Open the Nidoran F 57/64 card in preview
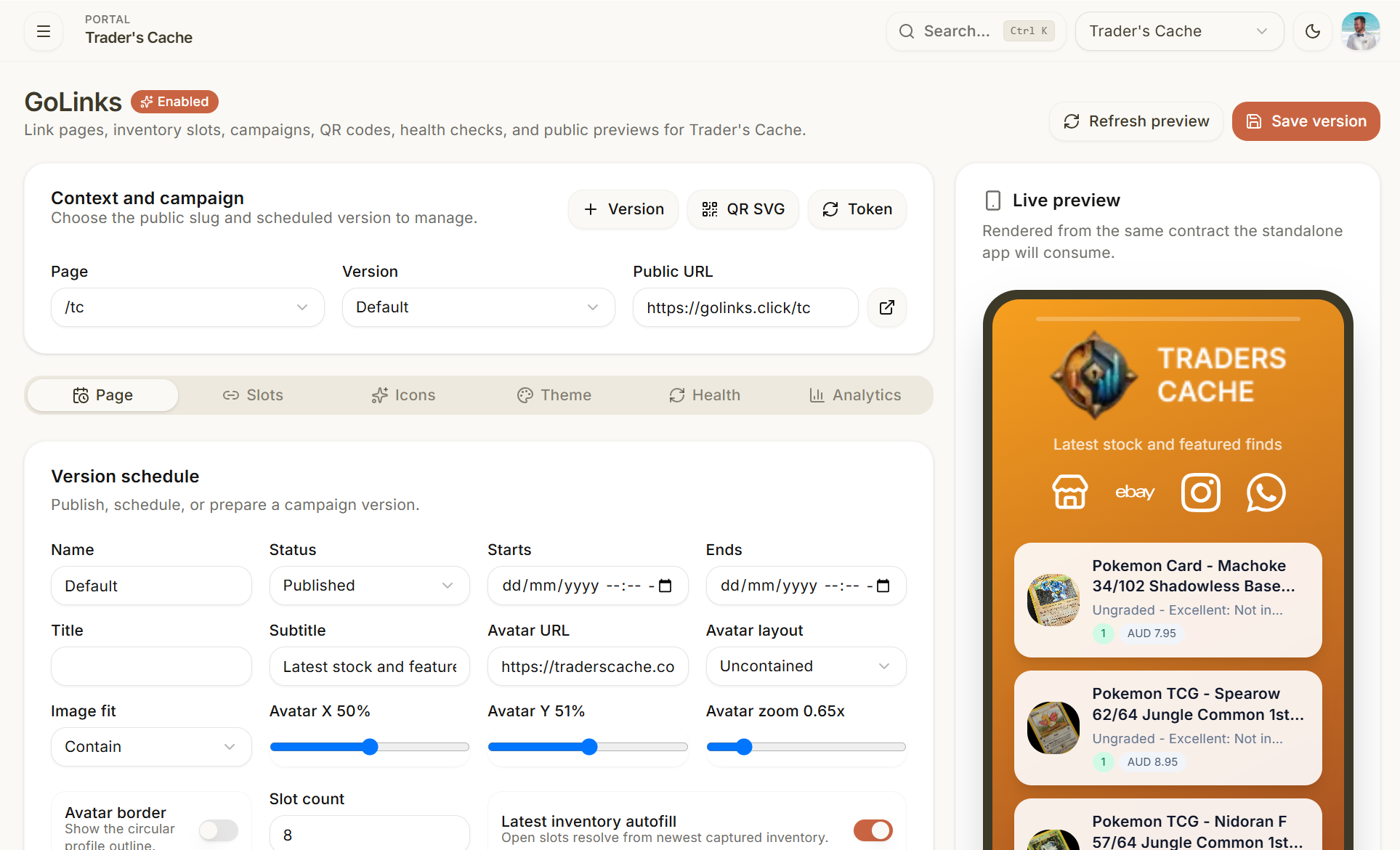Image resolution: width=1400 pixels, height=850 pixels. [1168, 825]
